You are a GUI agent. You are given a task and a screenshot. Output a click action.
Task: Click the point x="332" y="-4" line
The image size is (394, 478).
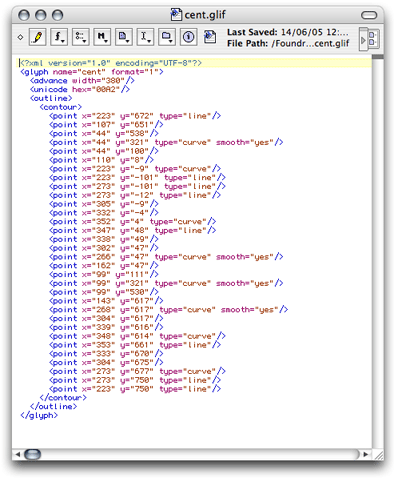coord(104,213)
